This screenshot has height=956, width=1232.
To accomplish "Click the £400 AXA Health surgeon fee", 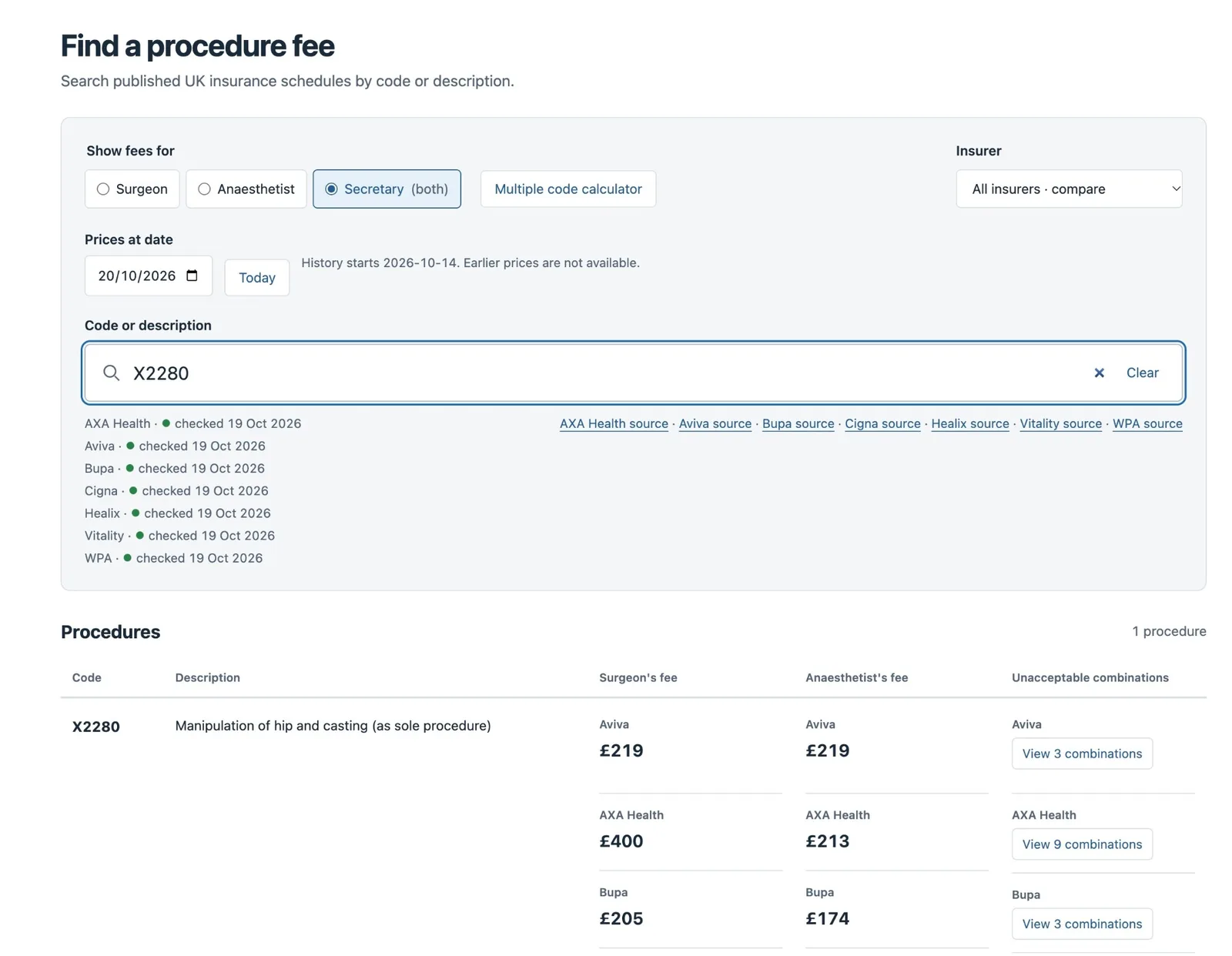I will (621, 841).
